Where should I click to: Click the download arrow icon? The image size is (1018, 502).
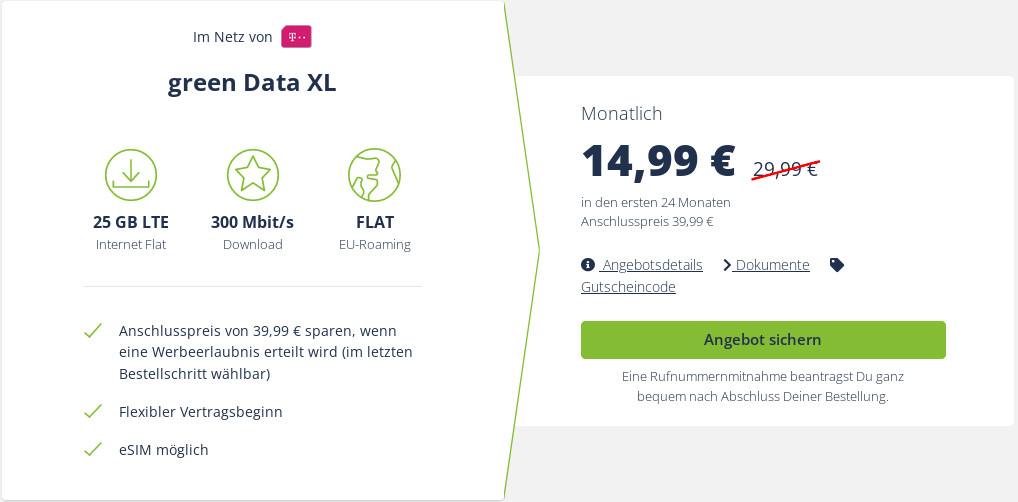pyautogui.click(x=131, y=175)
